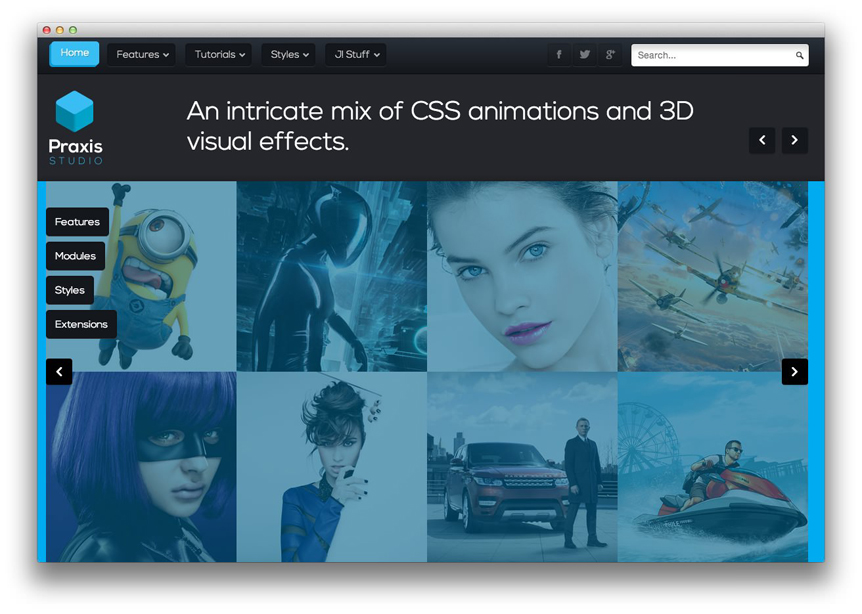This screenshot has width=862, height=614.
Task: Click the Features button over the gallery
Action: tap(77, 222)
